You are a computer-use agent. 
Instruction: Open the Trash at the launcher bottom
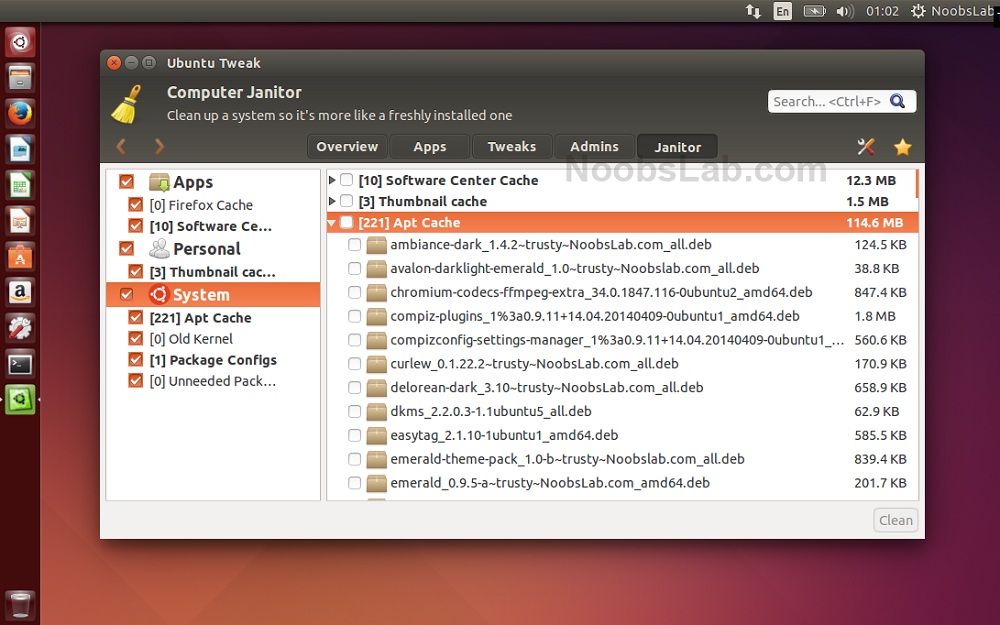point(20,605)
